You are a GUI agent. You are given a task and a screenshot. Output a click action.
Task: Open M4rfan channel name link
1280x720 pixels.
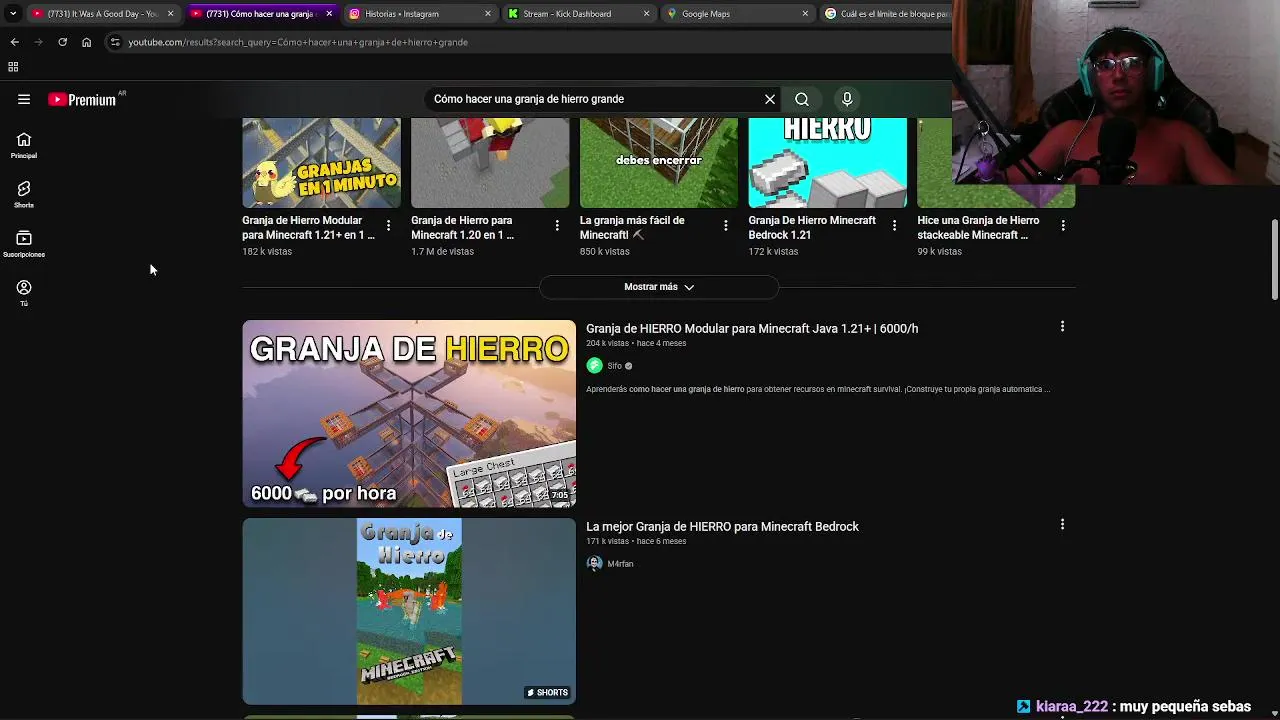pyautogui.click(x=620, y=564)
